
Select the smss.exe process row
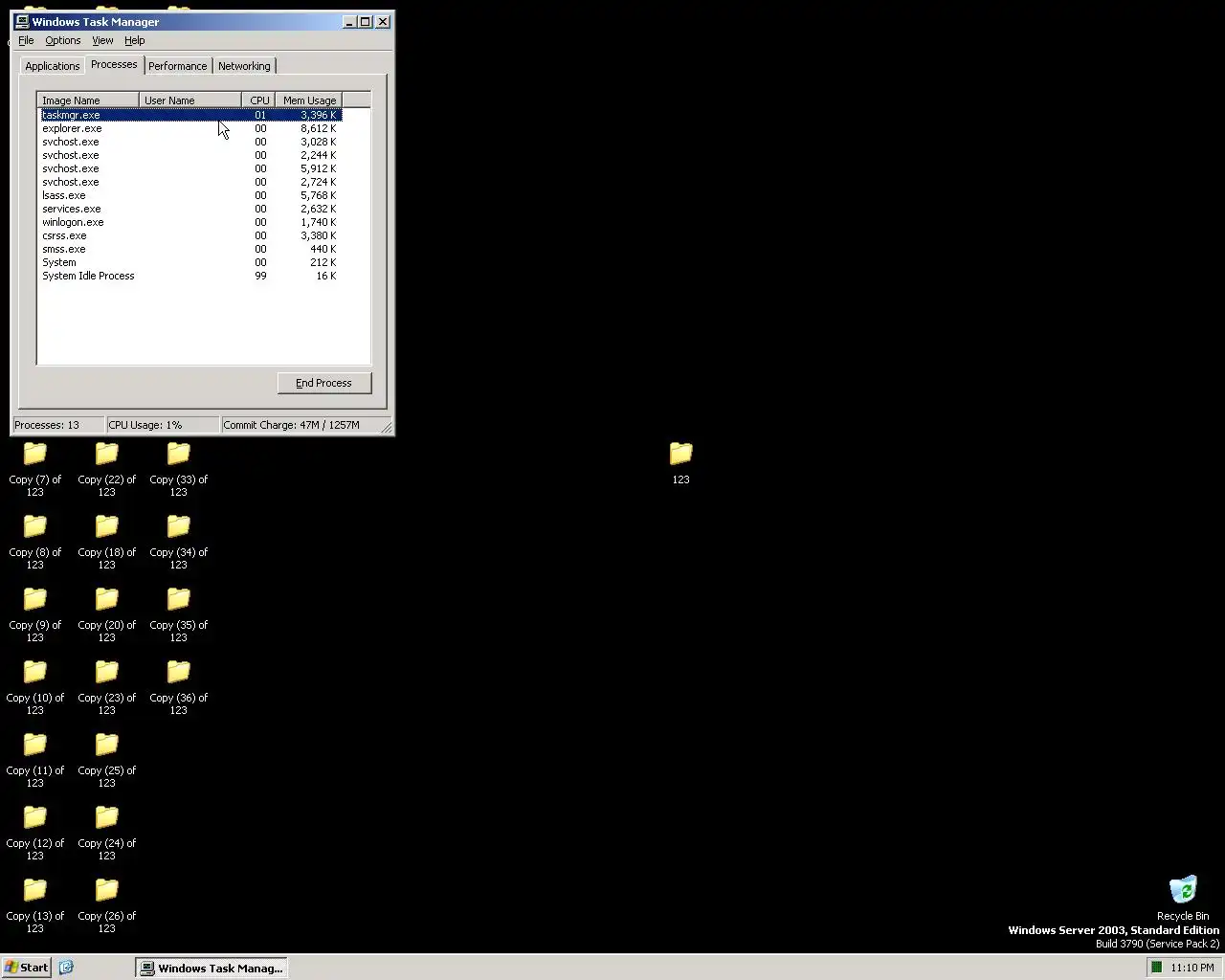189,249
